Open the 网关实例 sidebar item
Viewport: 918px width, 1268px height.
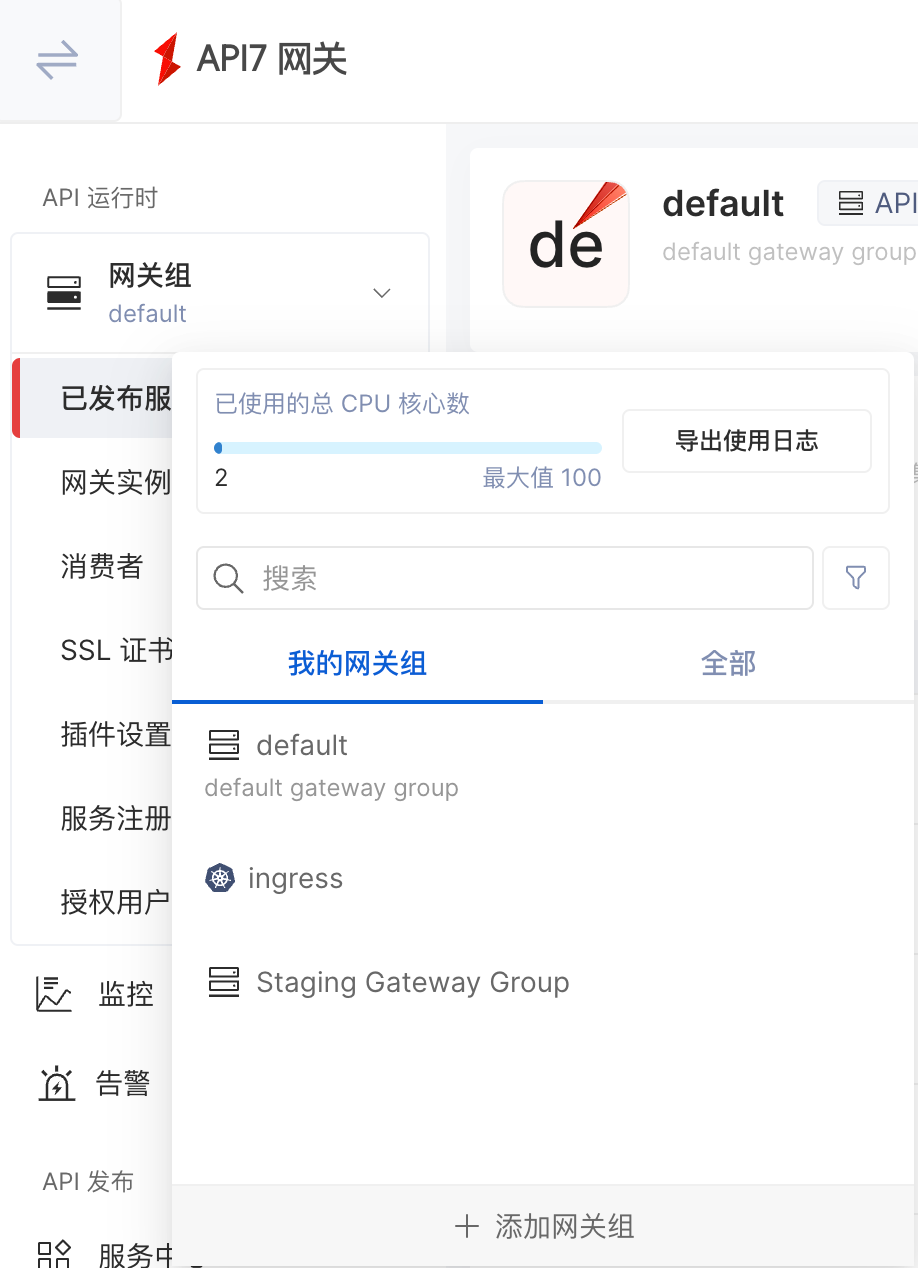(116, 483)
